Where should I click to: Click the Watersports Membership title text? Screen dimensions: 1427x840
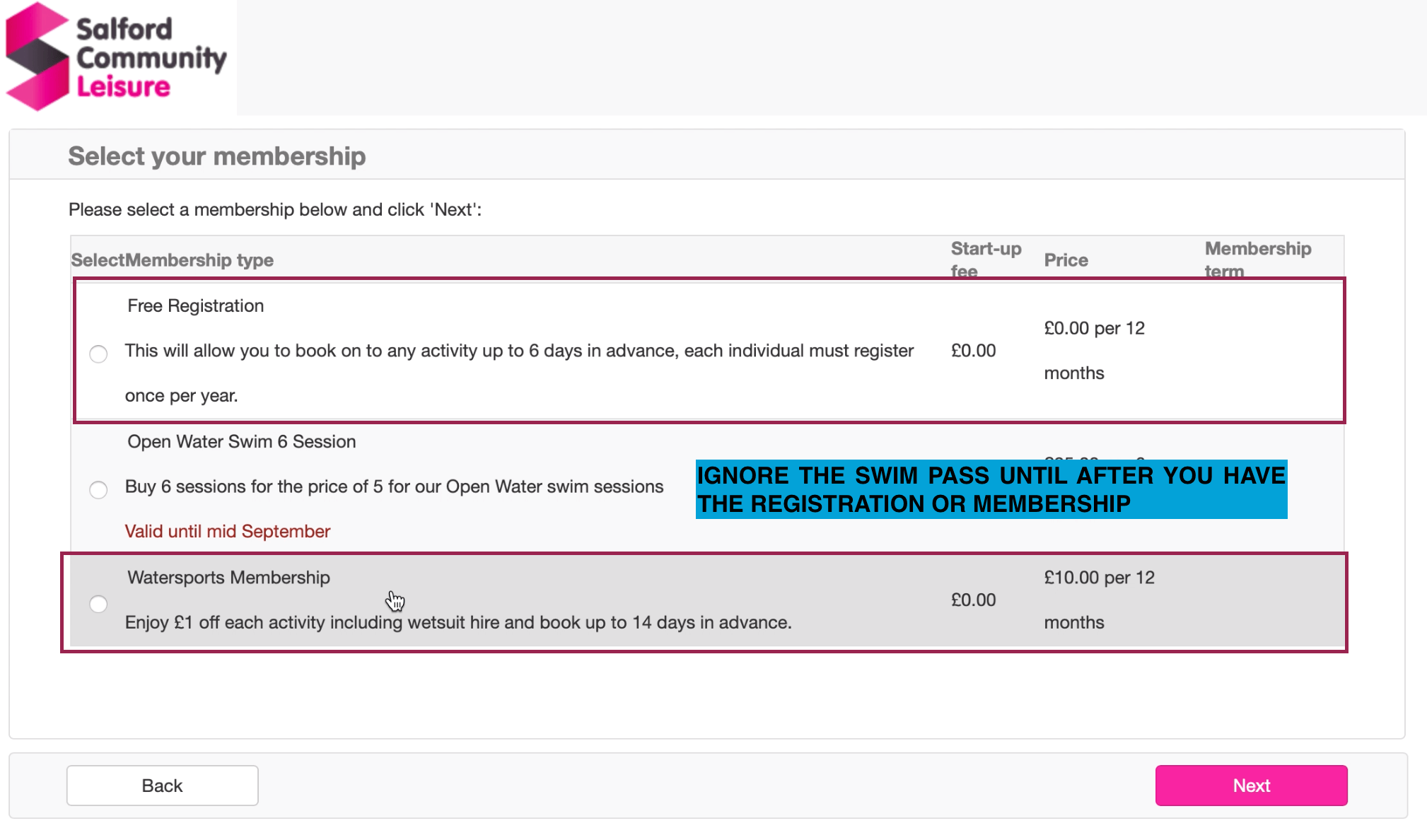coord(228,577)
